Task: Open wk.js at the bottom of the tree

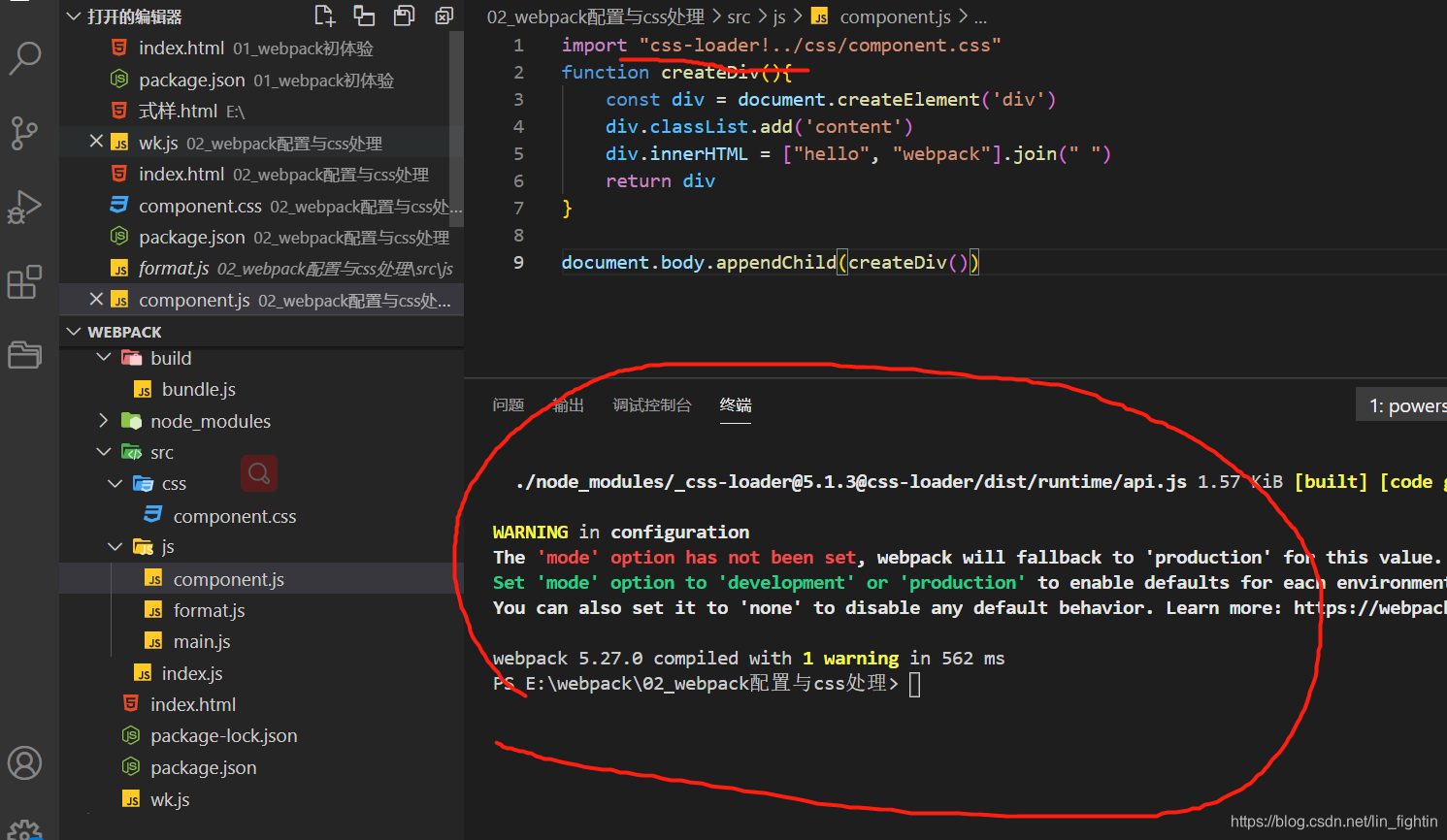Action: pyautogui.click(x=170, y=799)
